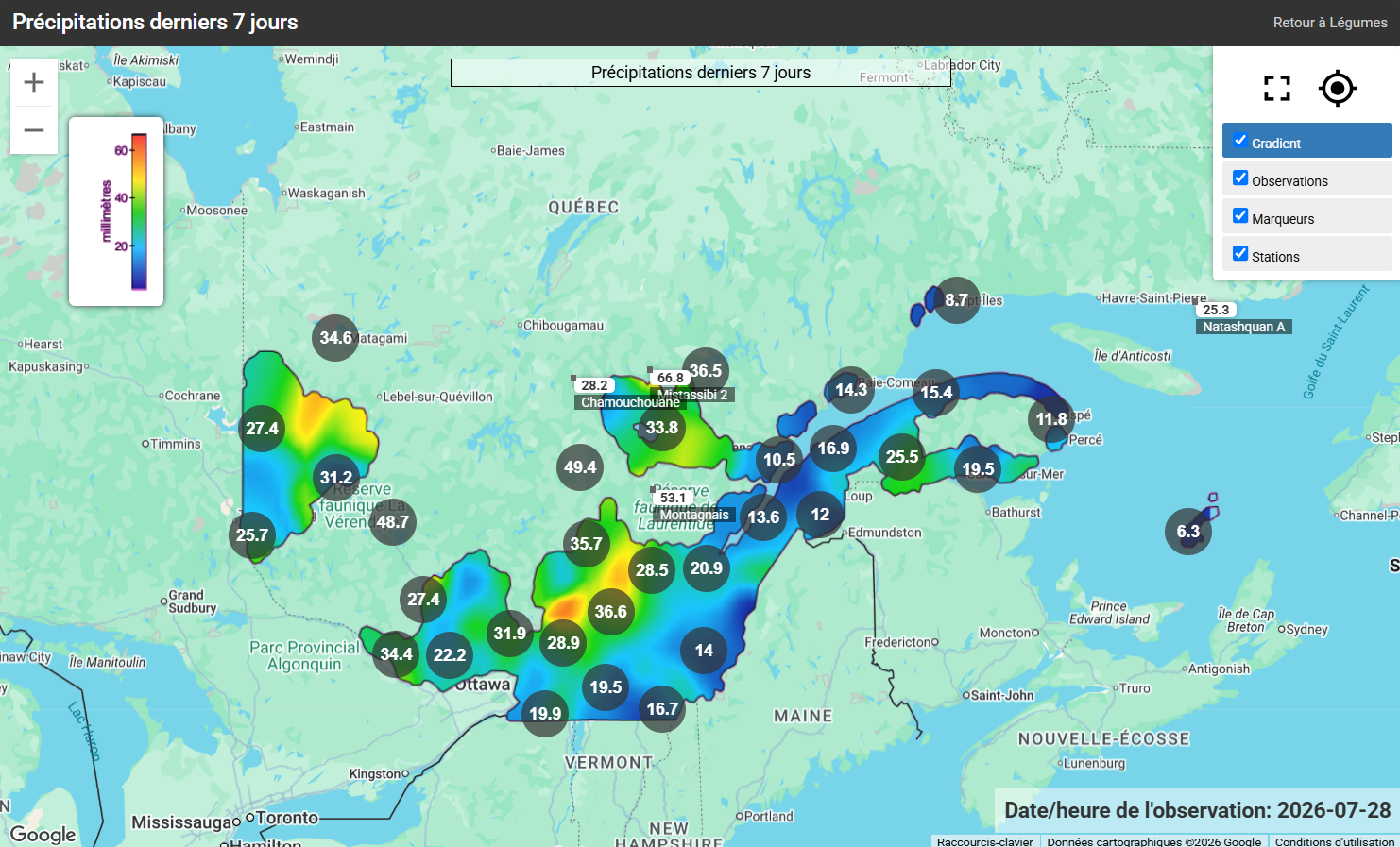The height and width of the screenshot is (847, 1400).
Task: Toggle the Marqueurs checkbox
Action: pyautogui.click(x=1240, y=215)
